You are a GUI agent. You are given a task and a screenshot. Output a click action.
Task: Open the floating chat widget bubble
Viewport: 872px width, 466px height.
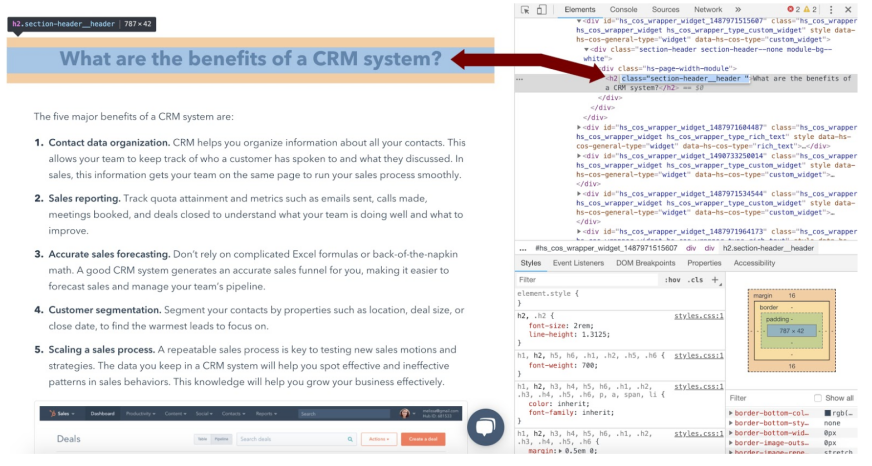coord(485,427)
